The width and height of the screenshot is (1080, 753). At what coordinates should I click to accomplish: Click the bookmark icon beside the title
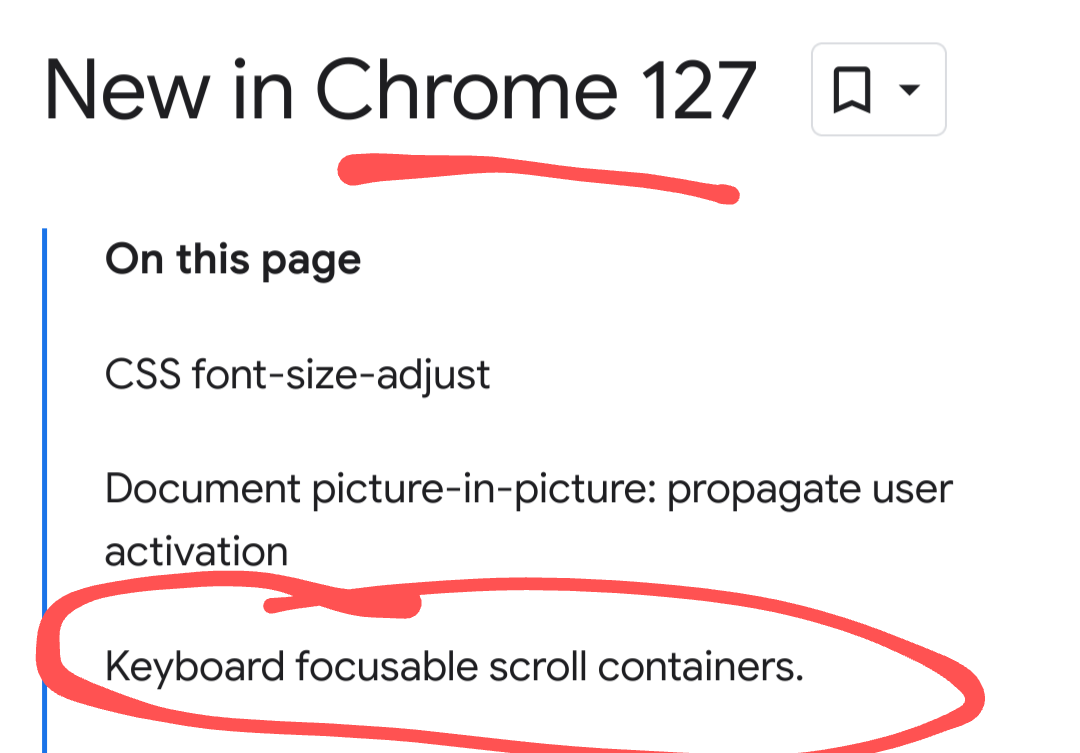click(x=851, y=92)
